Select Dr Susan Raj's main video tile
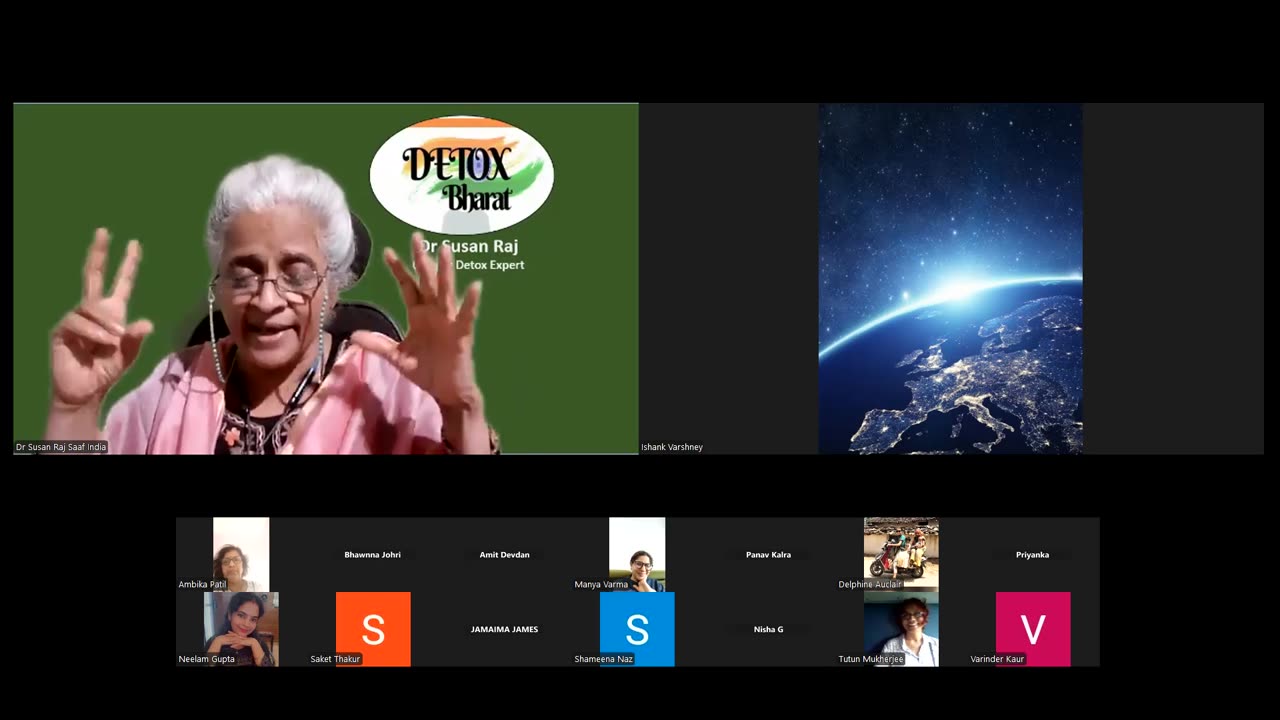 tap(326, 279)
